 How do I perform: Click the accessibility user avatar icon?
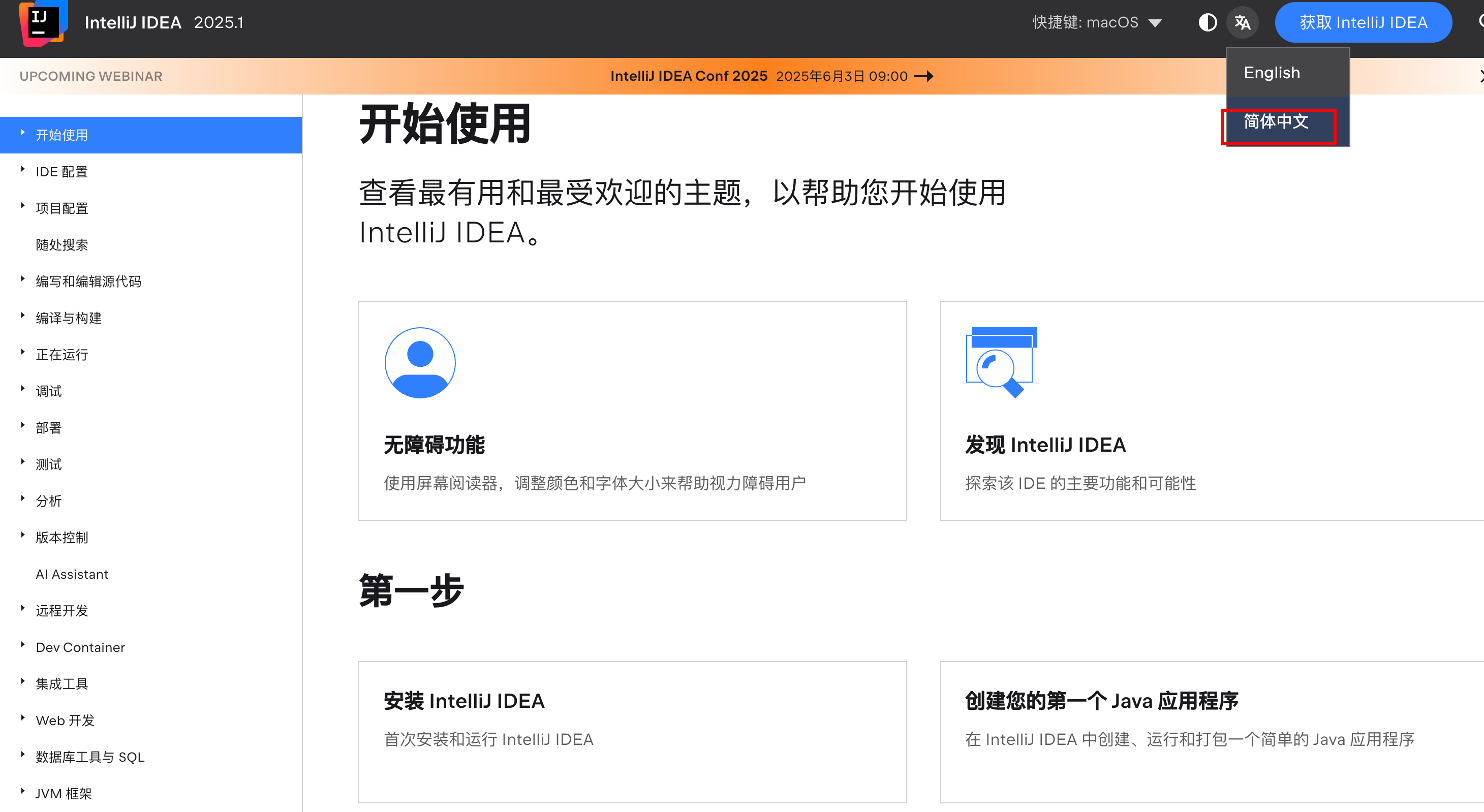coord(420,363)
